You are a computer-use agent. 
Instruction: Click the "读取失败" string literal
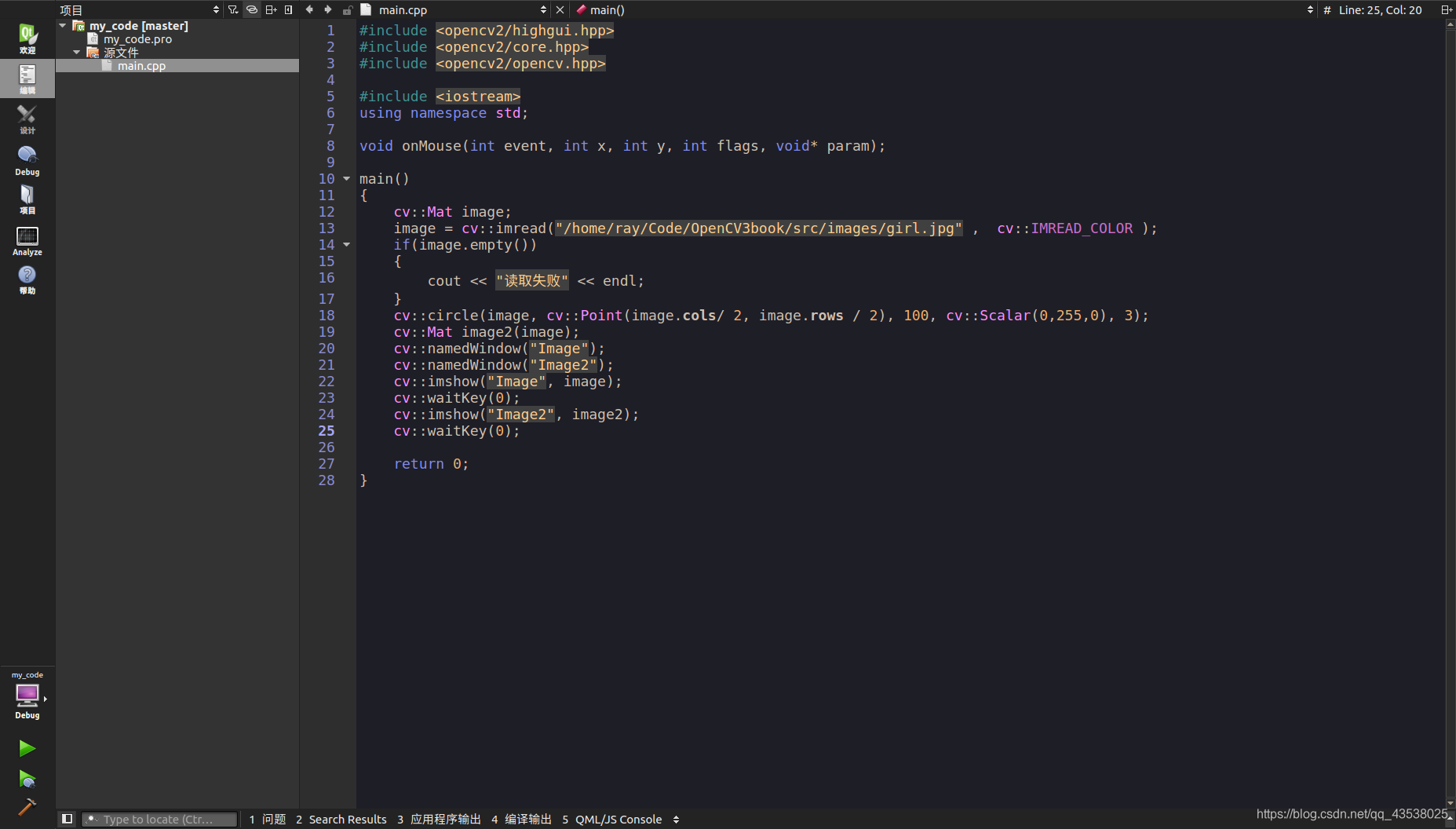[x=531, y=280]
